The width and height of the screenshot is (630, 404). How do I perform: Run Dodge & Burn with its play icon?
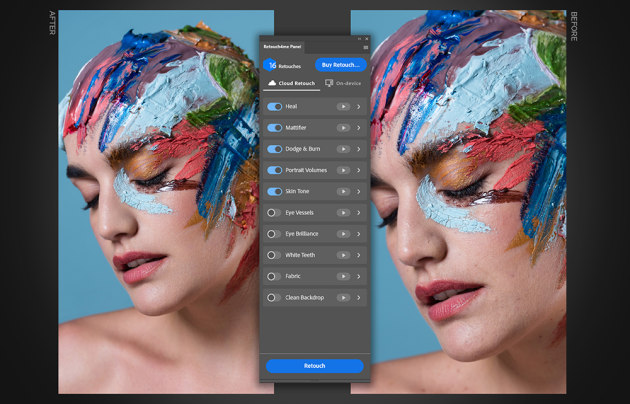click(343, 149)
